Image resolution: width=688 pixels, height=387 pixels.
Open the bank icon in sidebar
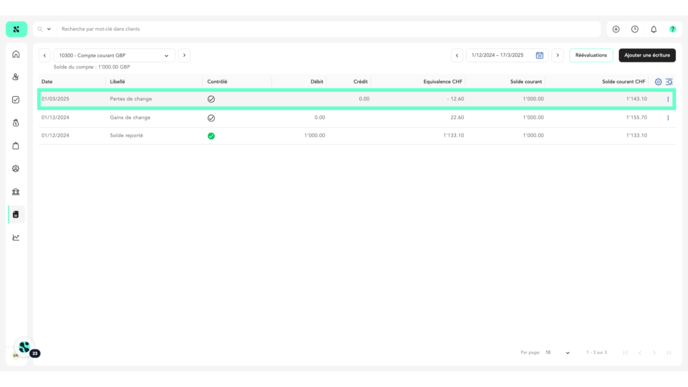click(x=16, y=192)
